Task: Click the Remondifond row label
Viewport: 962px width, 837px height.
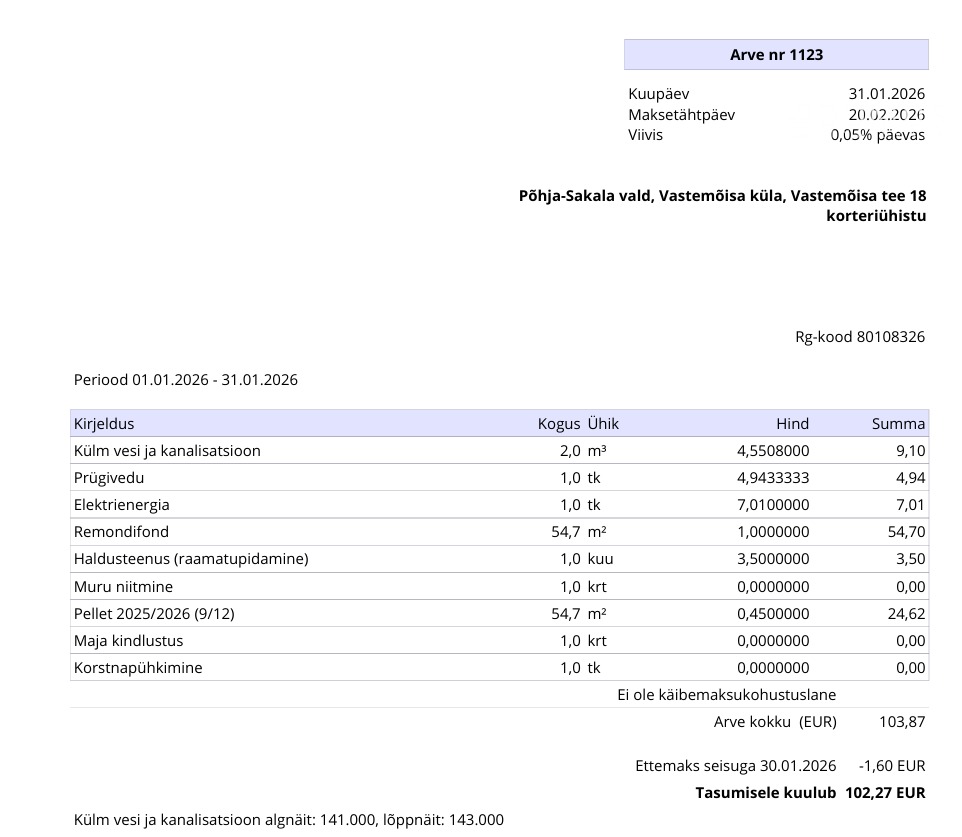Action: [121, 532]
